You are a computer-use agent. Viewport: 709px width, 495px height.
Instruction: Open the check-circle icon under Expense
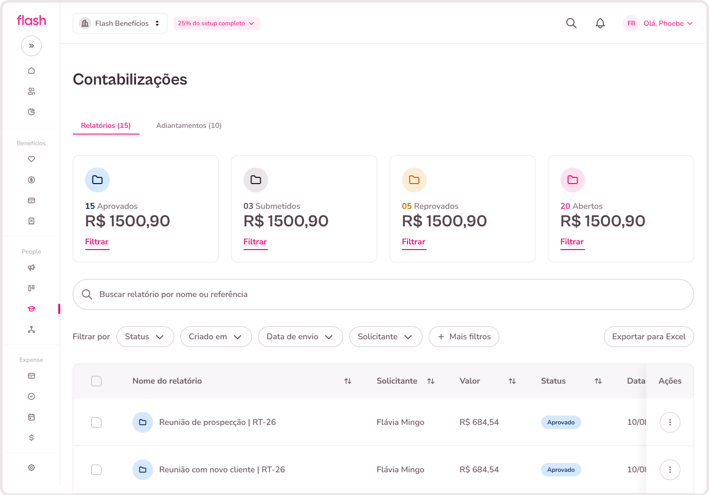31,396
